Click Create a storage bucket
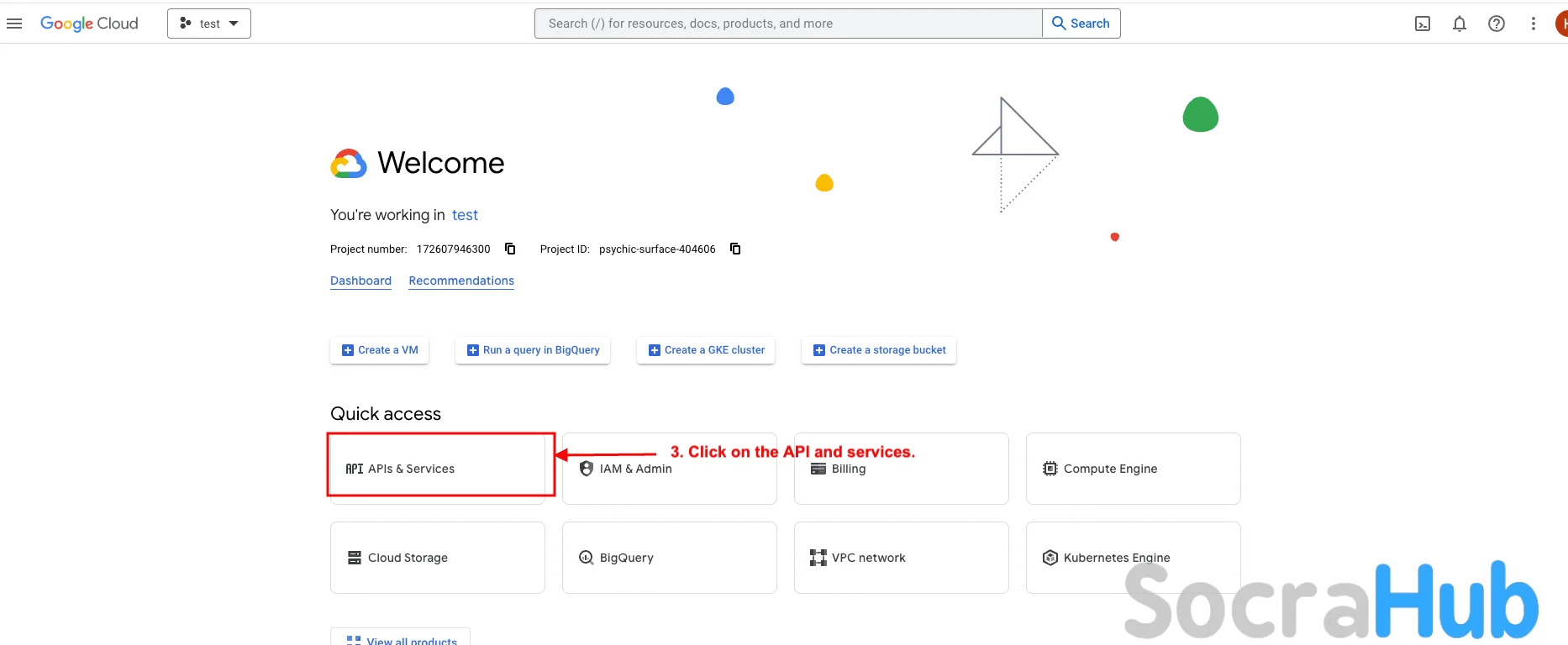The height and width of the screenshot is (645, 1568). tap(879, 350)
